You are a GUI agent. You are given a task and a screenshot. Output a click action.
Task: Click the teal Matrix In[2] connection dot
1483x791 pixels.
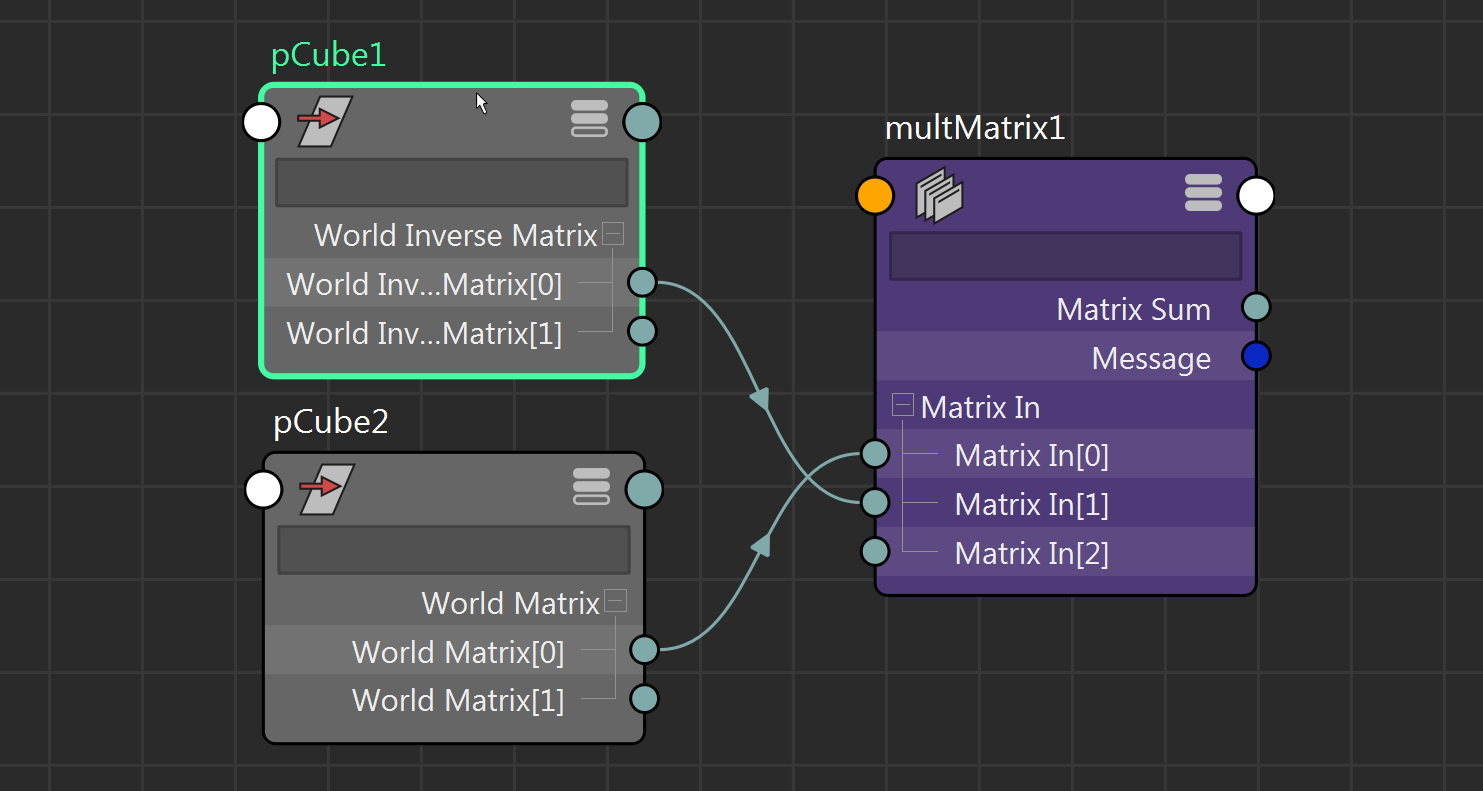875,551
